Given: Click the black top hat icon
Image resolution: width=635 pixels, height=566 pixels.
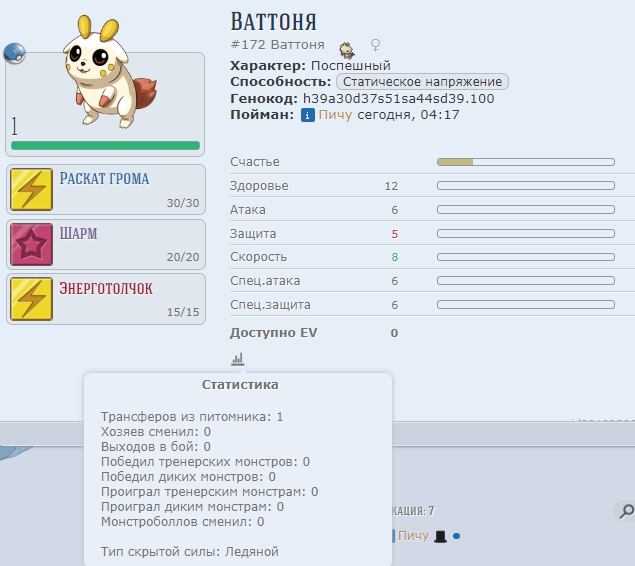Looking at the screenshot, I should click(440, 536).
